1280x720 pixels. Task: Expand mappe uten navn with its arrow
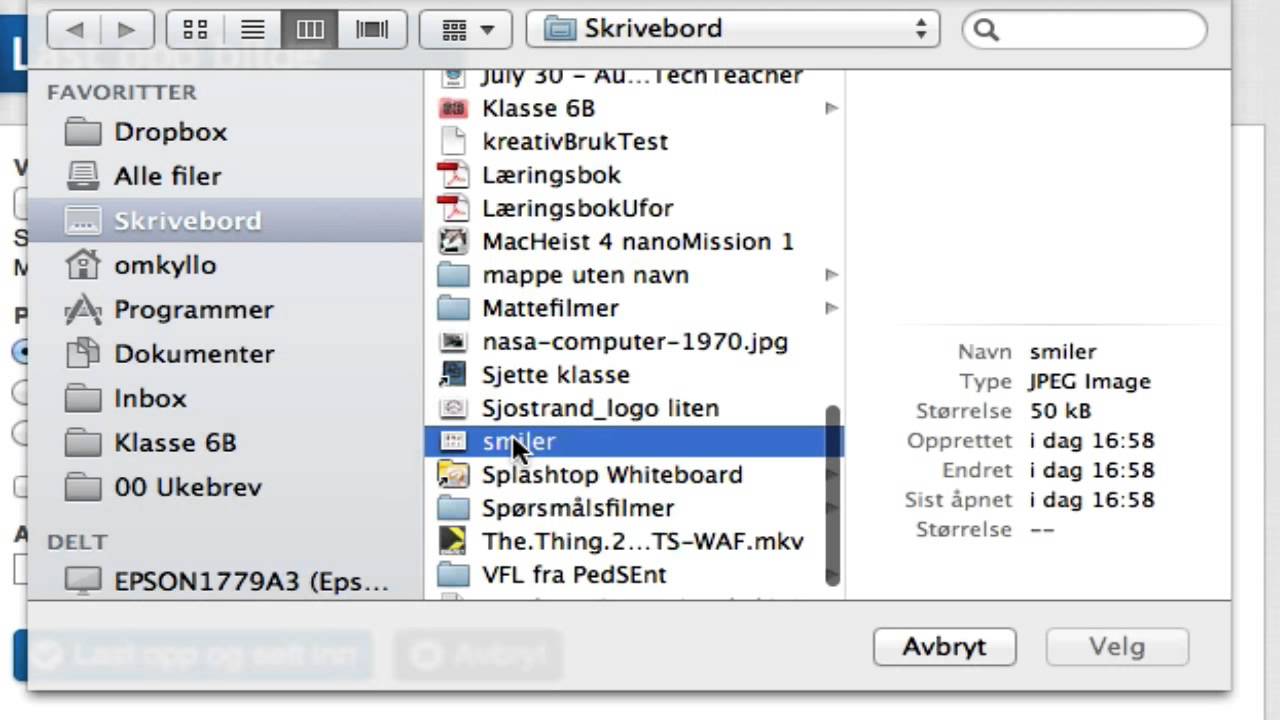[831, 275]
